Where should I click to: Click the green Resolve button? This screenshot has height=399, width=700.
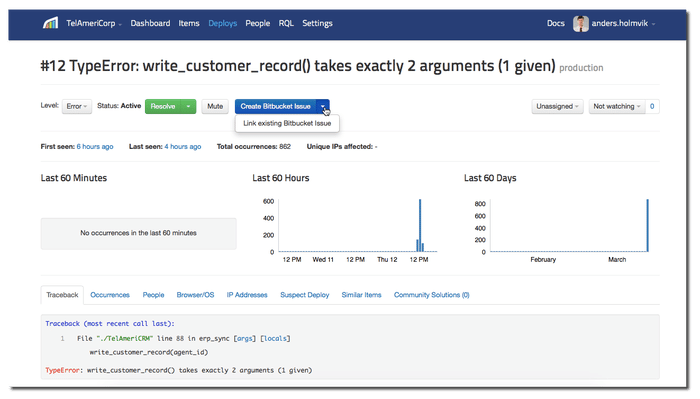[163, 106]
